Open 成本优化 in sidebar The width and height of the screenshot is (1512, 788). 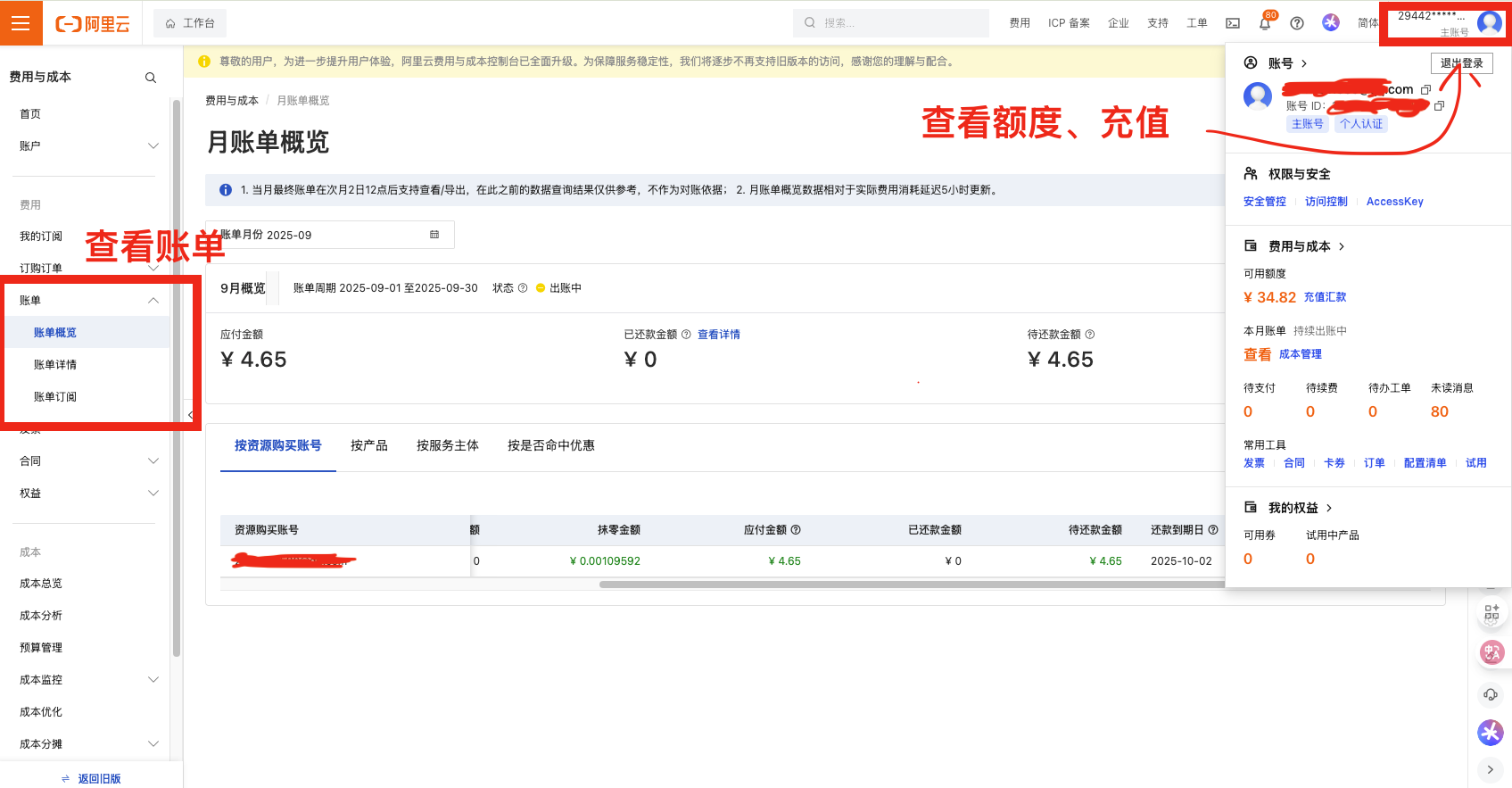click(41, 712)
